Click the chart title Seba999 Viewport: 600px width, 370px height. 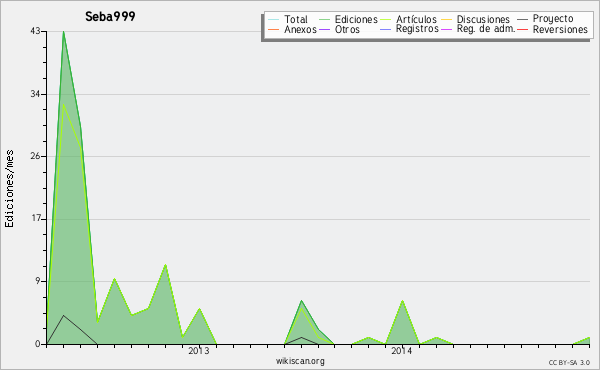point(110,16)
